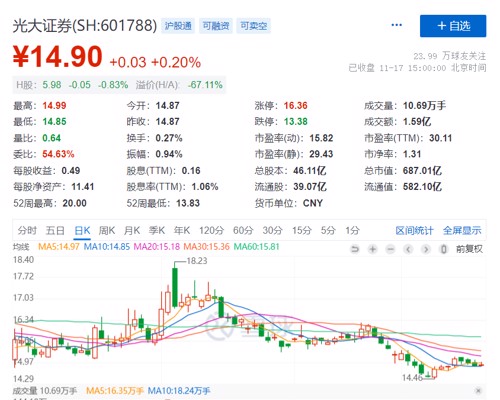Select the 日K chart tab

[82, 230]
